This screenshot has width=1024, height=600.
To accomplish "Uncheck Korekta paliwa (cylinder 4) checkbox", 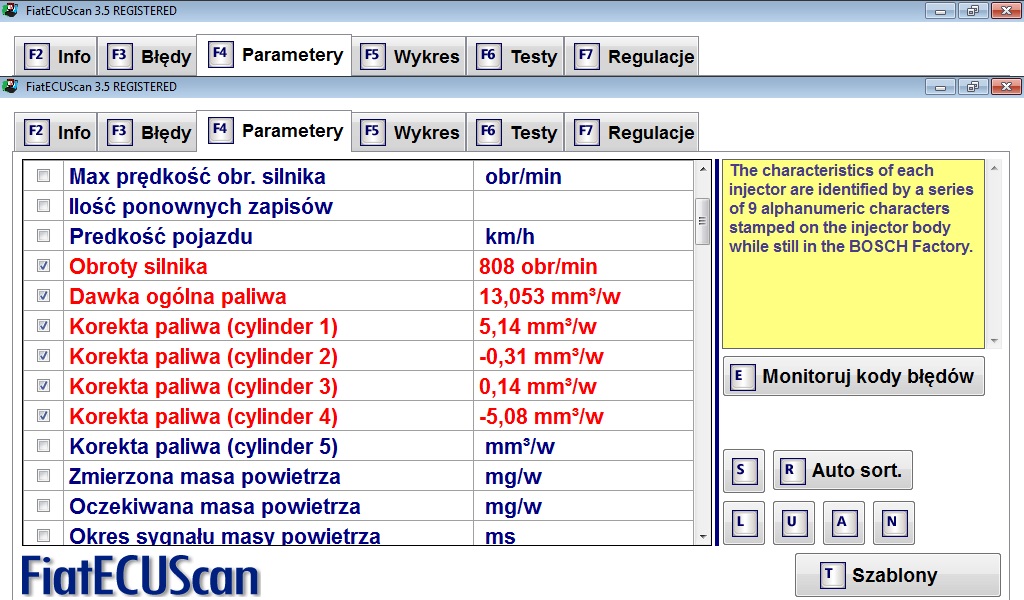I will pyautogui.click(x=44, y=416).
